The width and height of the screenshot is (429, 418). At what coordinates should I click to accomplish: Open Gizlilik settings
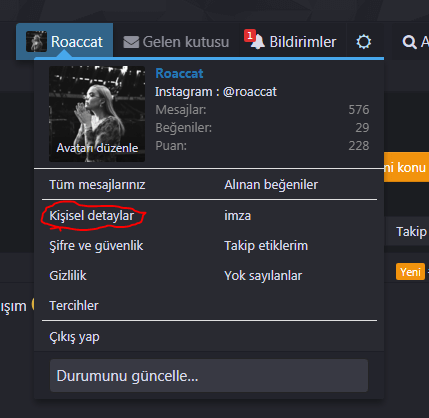coord(68,276)
